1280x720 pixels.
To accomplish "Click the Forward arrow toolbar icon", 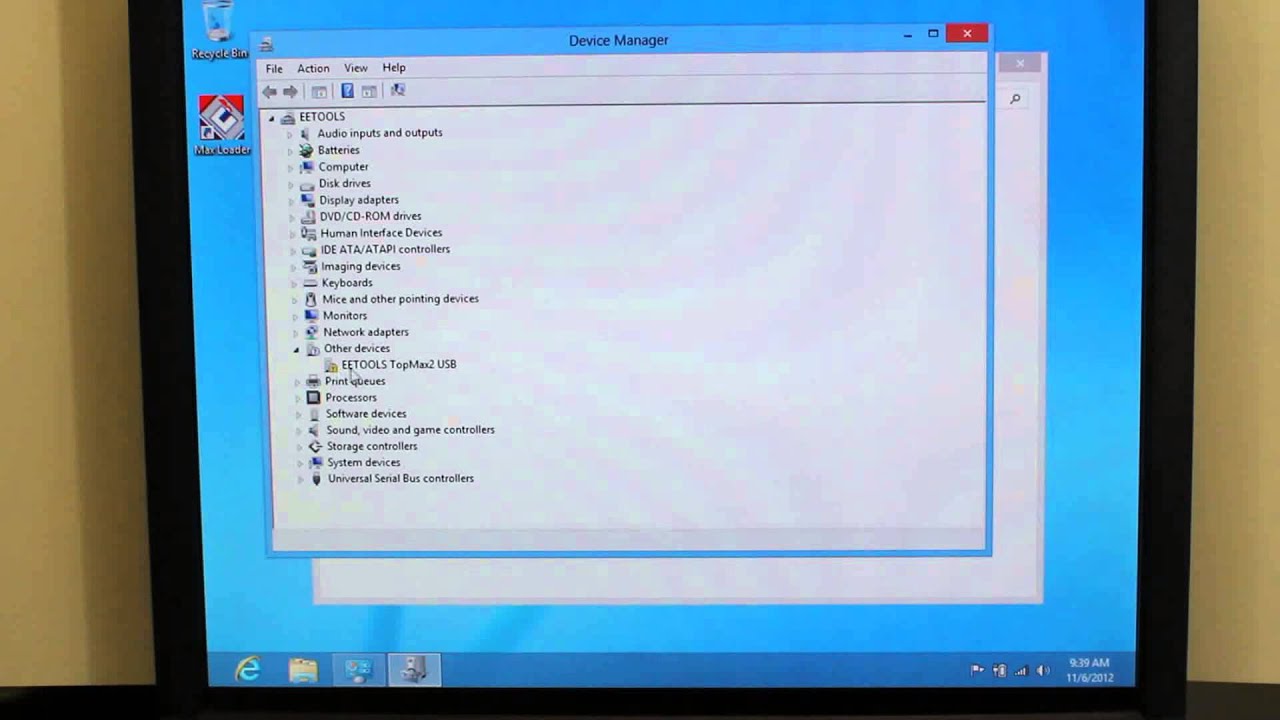I will (x=290, y=91).
